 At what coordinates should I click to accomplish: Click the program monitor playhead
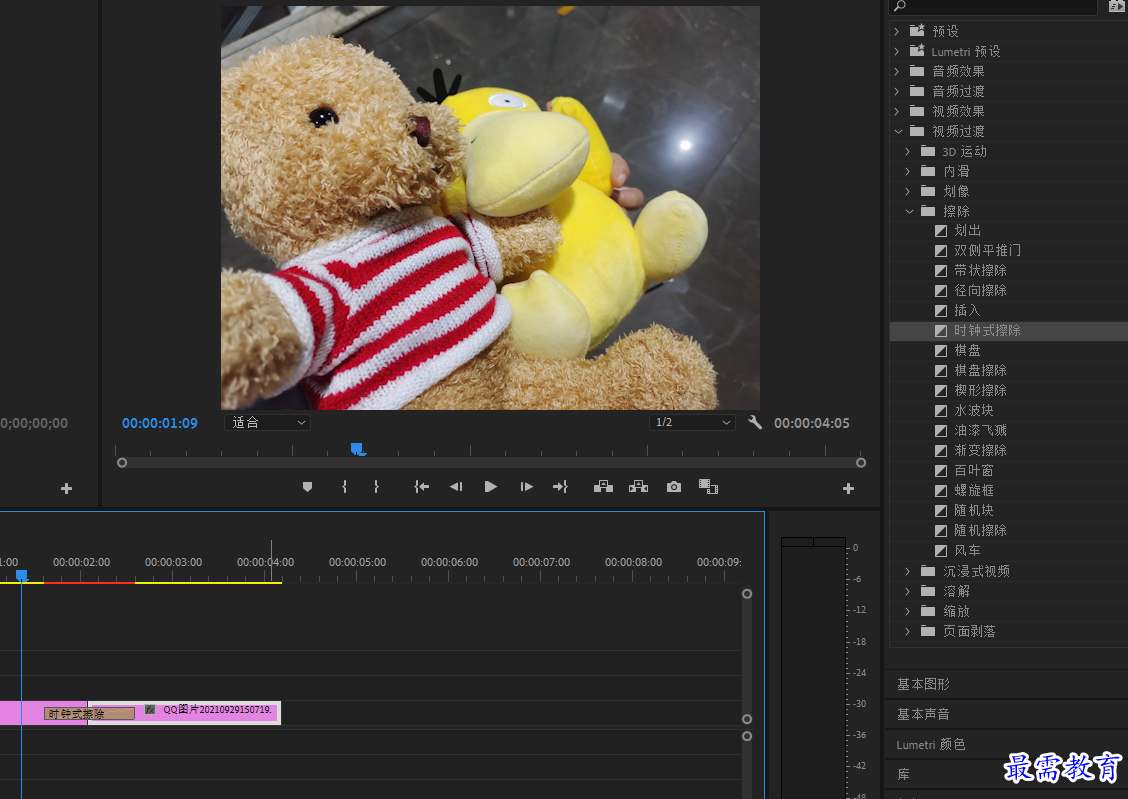tap(358, 449)
